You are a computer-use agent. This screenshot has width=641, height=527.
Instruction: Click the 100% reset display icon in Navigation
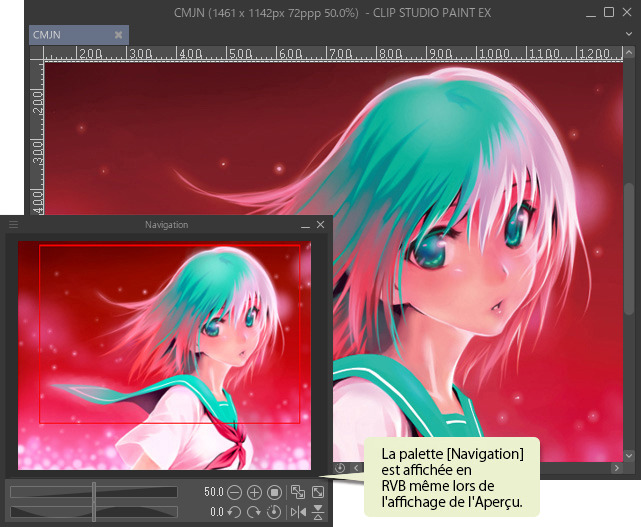click(x=274, y=492)
